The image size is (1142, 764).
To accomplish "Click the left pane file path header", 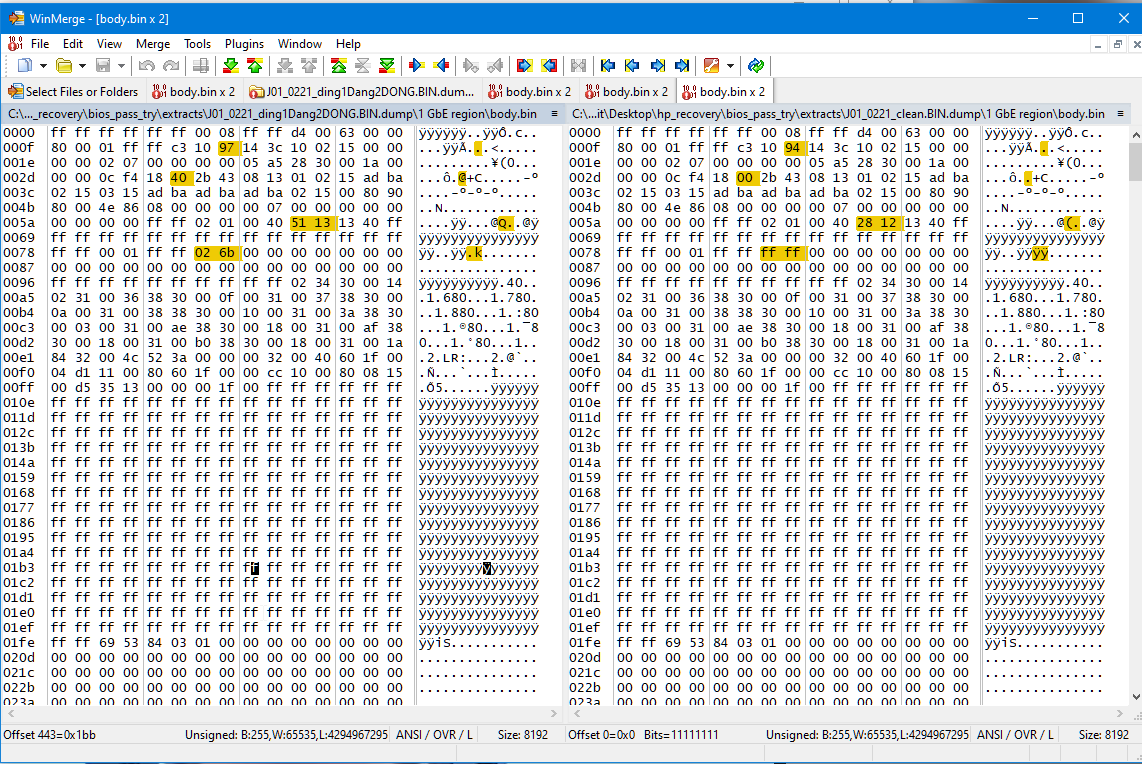I will click(x=272, y=114).
